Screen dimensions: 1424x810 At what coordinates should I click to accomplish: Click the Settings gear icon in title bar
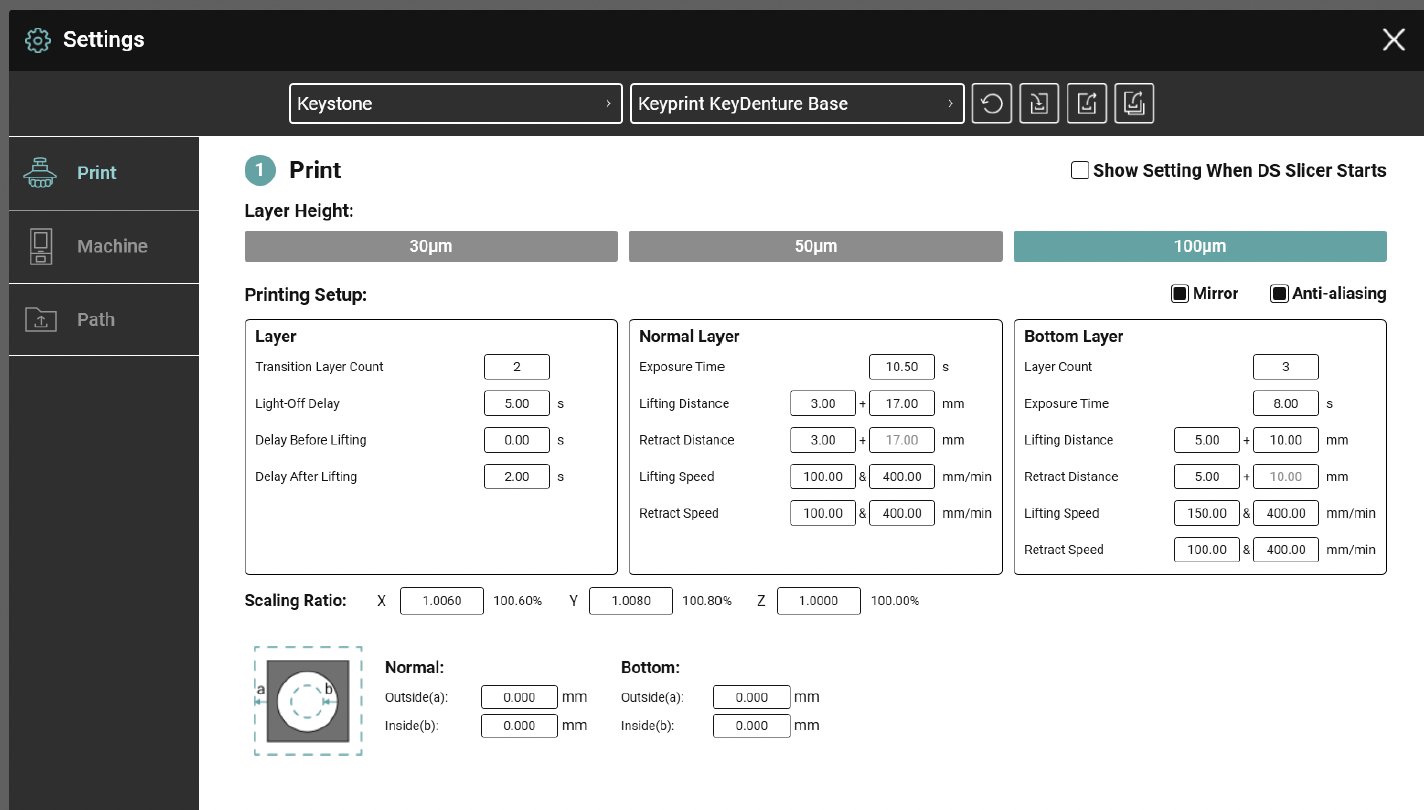click(x=38, y=40)
